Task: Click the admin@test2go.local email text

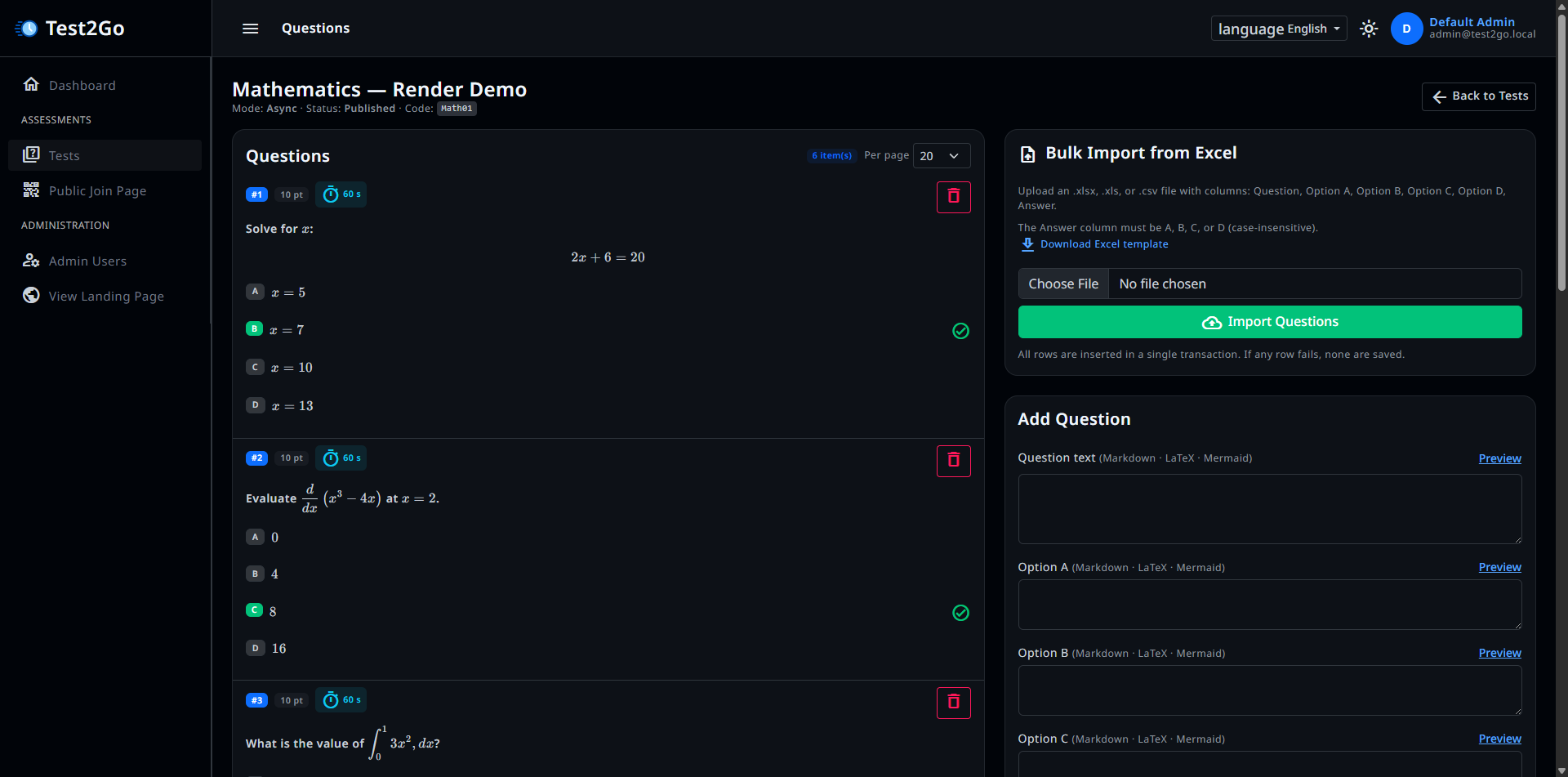Action: tap(1482, 34)
